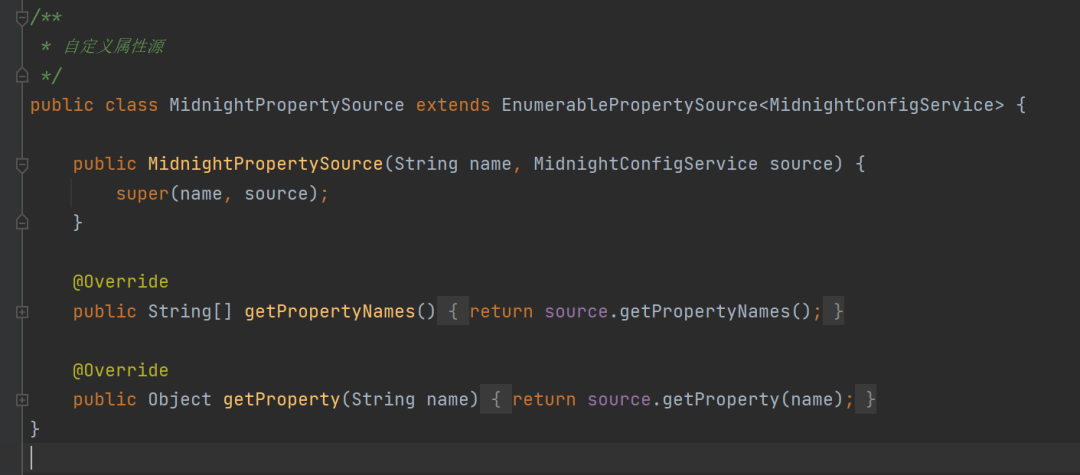Click the 'String' type in the constructor parameters
Viewport: 1080px width, 475px height.
tap(426, 165)
